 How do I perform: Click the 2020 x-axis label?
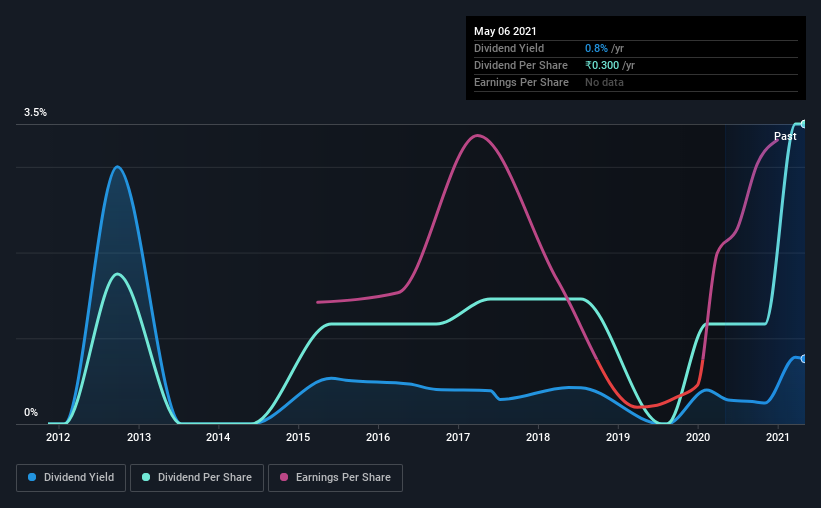click(698, 437)
